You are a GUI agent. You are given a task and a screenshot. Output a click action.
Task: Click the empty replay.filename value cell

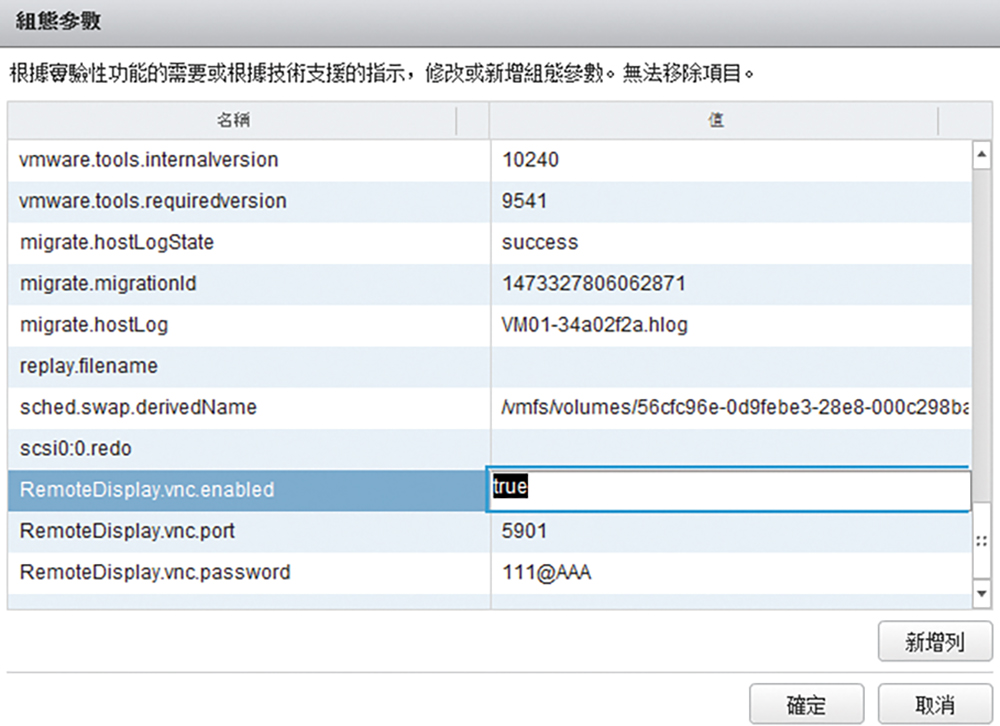point(730,366)
